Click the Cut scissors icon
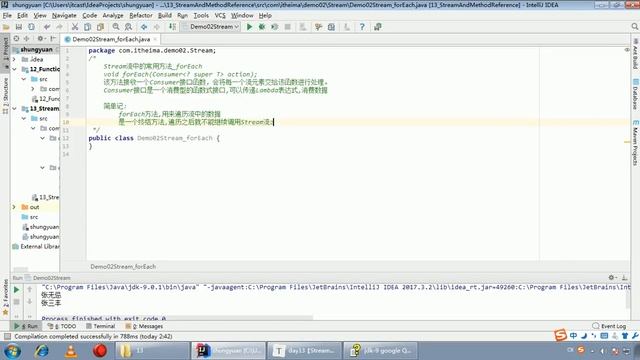 click(x=75, y=27)
